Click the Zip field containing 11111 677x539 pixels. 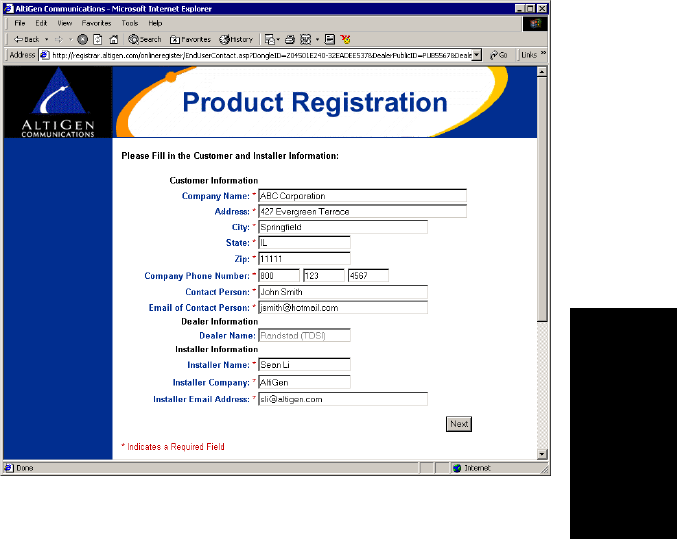(304, 258)
